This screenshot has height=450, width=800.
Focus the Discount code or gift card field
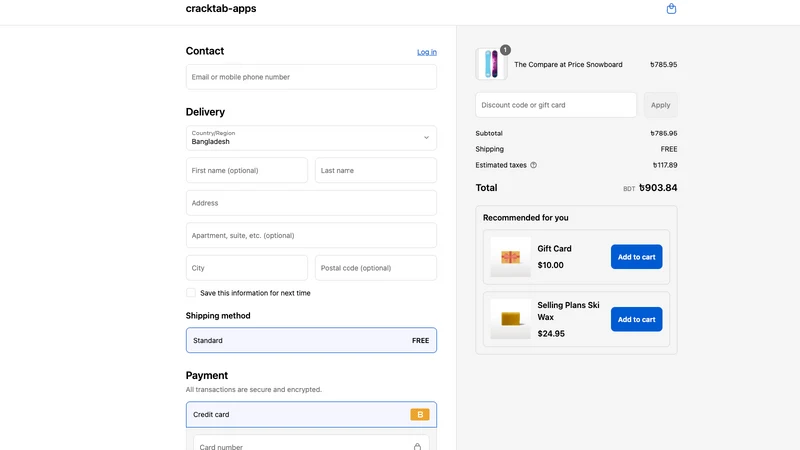(x=556, y=105)
